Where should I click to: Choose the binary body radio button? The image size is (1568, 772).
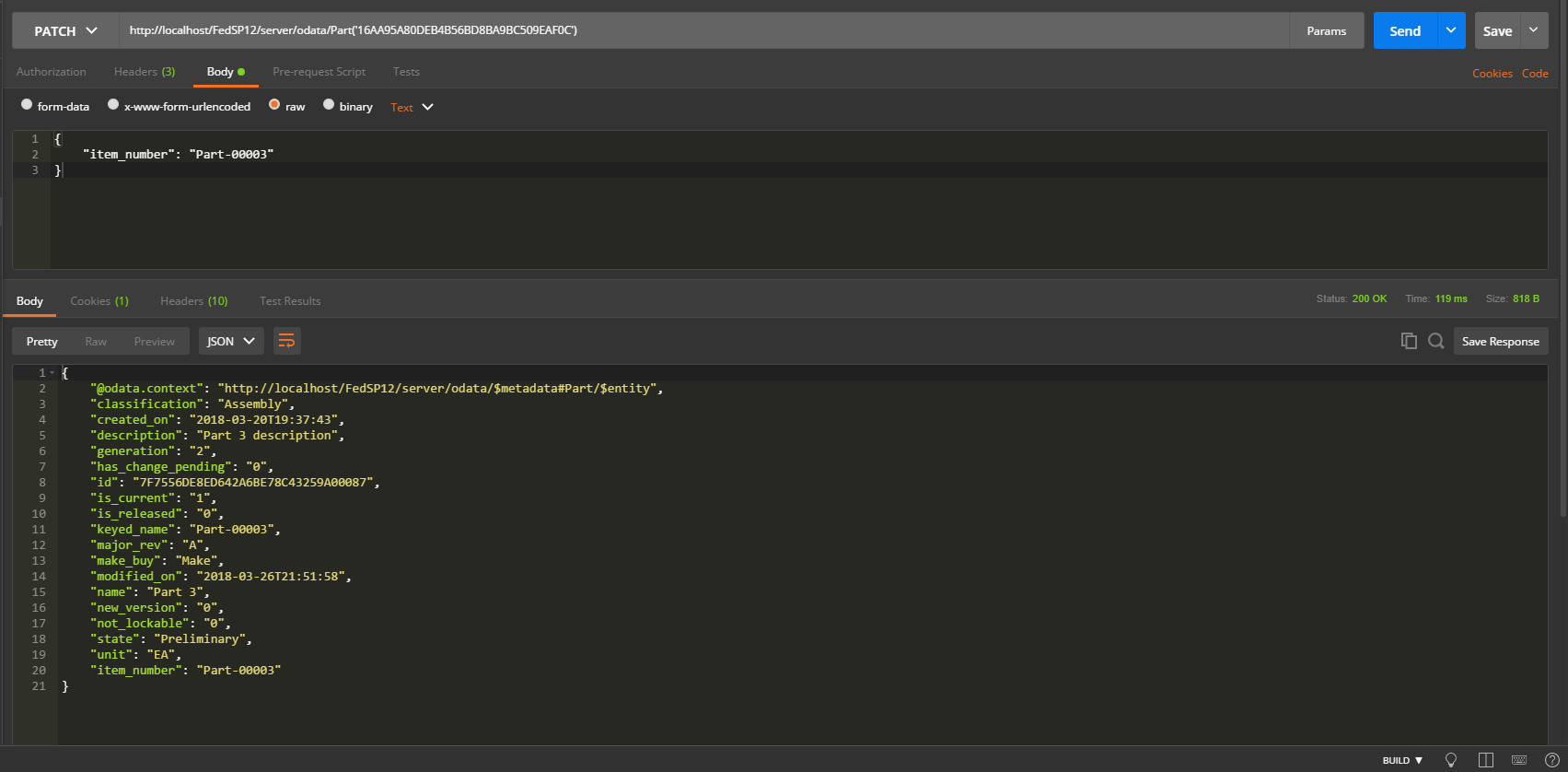click(x=329, y=105)
